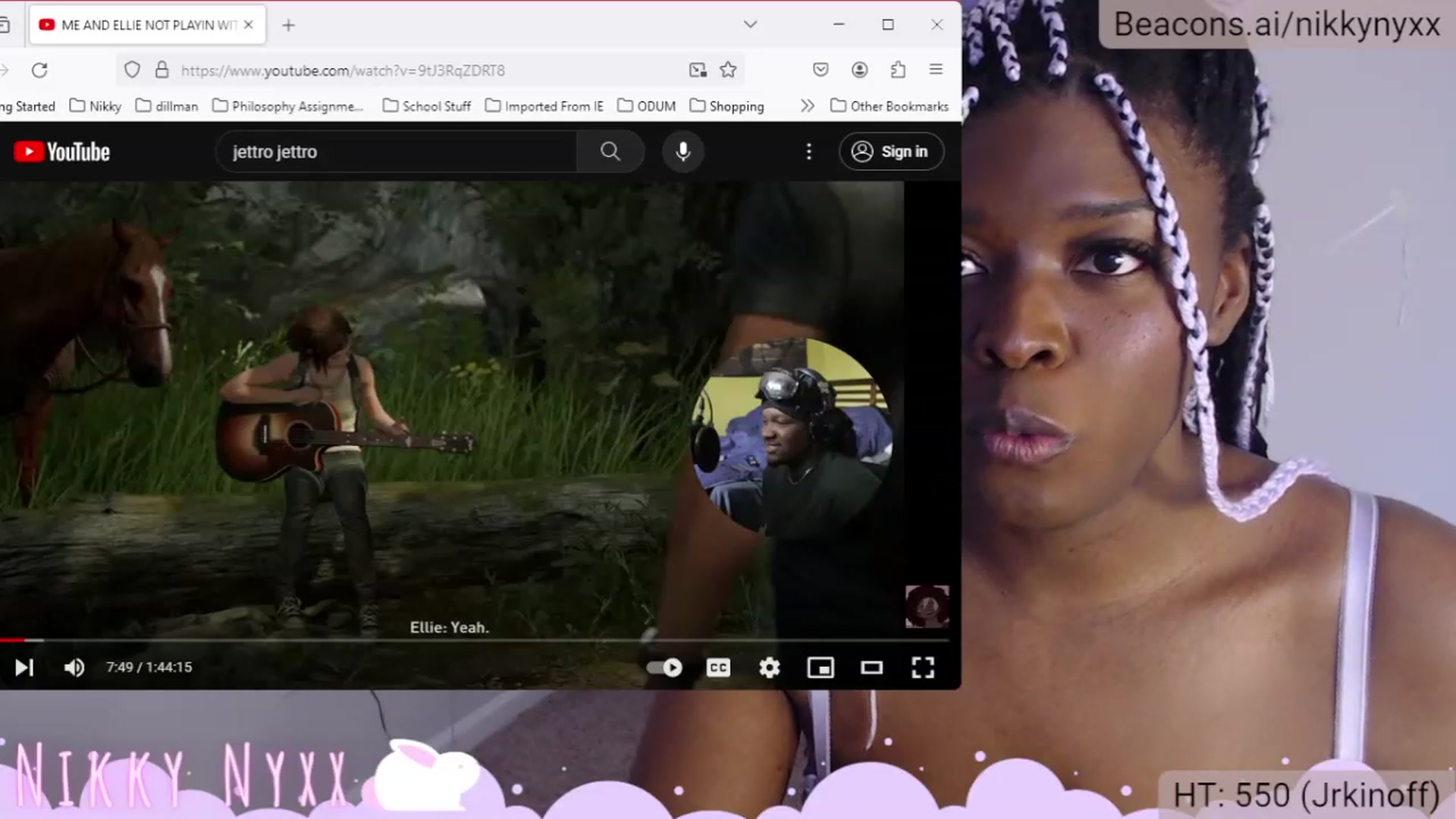Close the ME AND ELLIE NOT PLAYIN tab
Viewport: 1456px width, 819px height.
click(248, 25)
